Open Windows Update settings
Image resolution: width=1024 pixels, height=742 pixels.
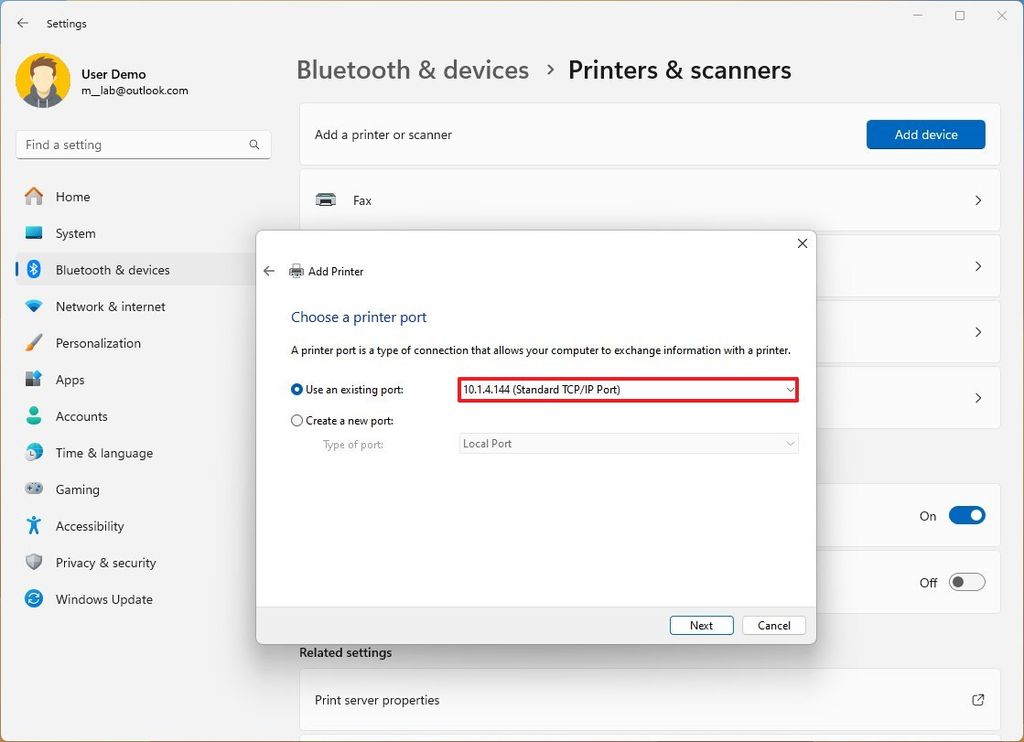coord(103,599)
